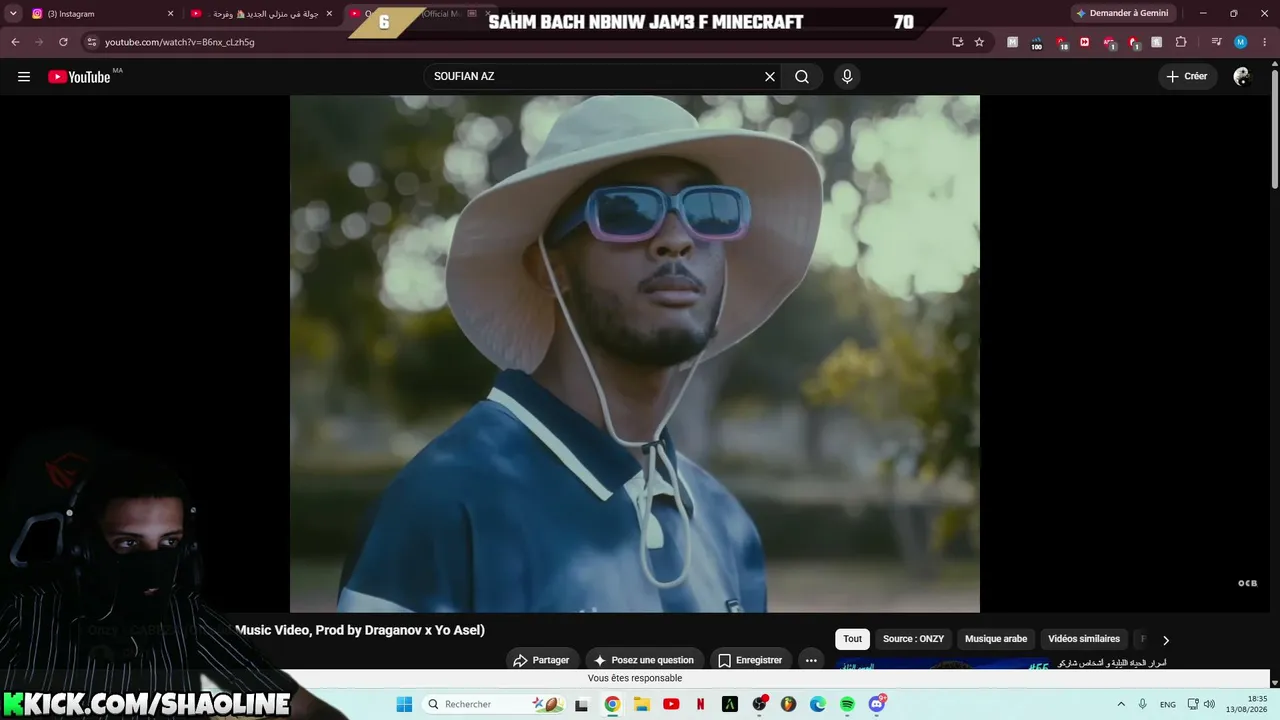Click Posez une question button
The image size is (1280, 720).
pos(644,660)
